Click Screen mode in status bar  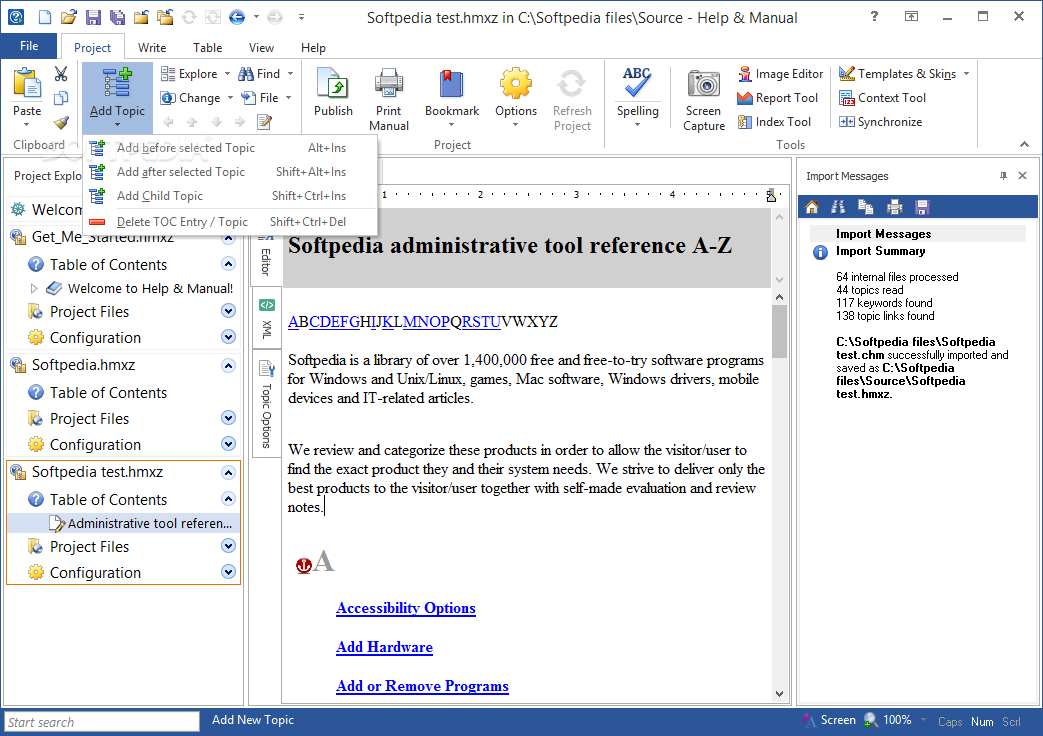click(x=829, y=720)
